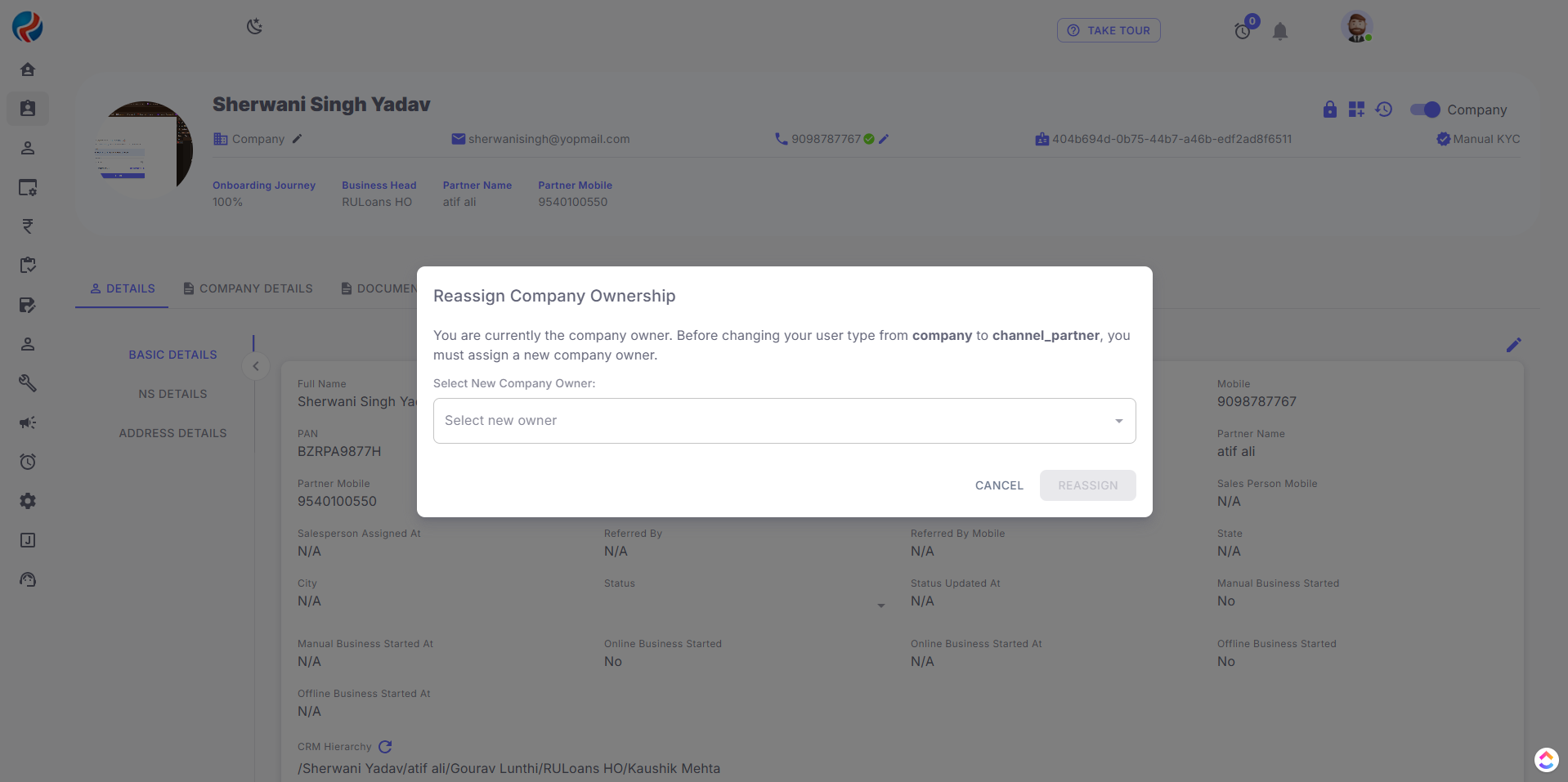Edit the mobile number pencil icon
The height and width of the screenshot is (782, 1568).
coord(884,139)
